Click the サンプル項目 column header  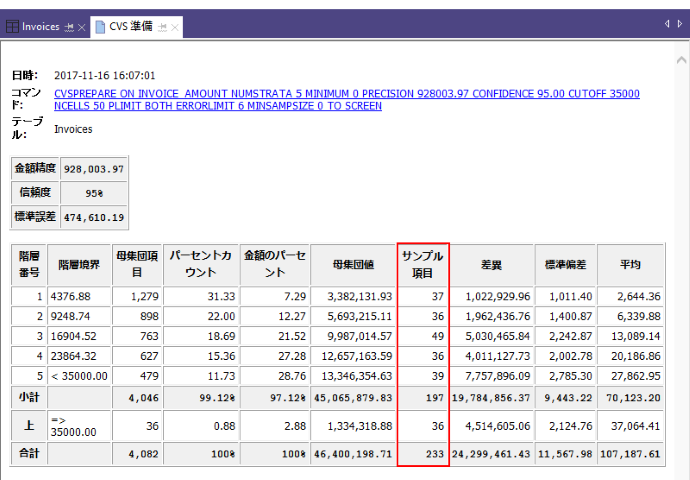click(x=423, y=264)
